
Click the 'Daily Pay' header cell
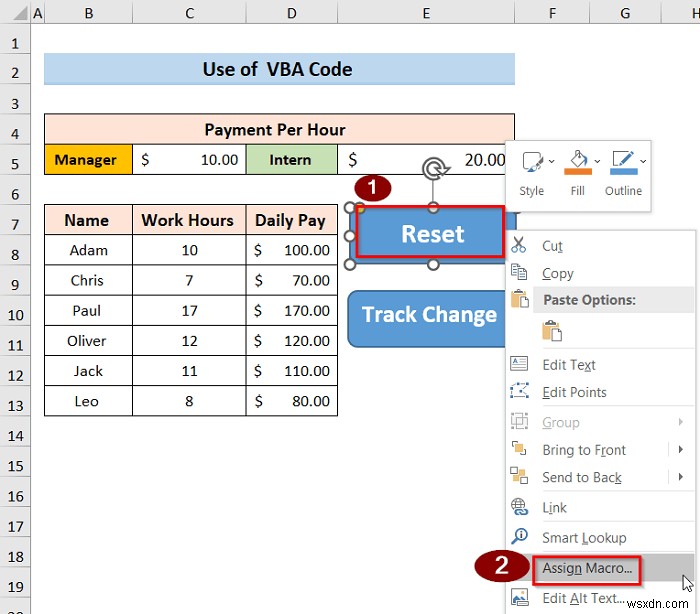tap(292, 220)
